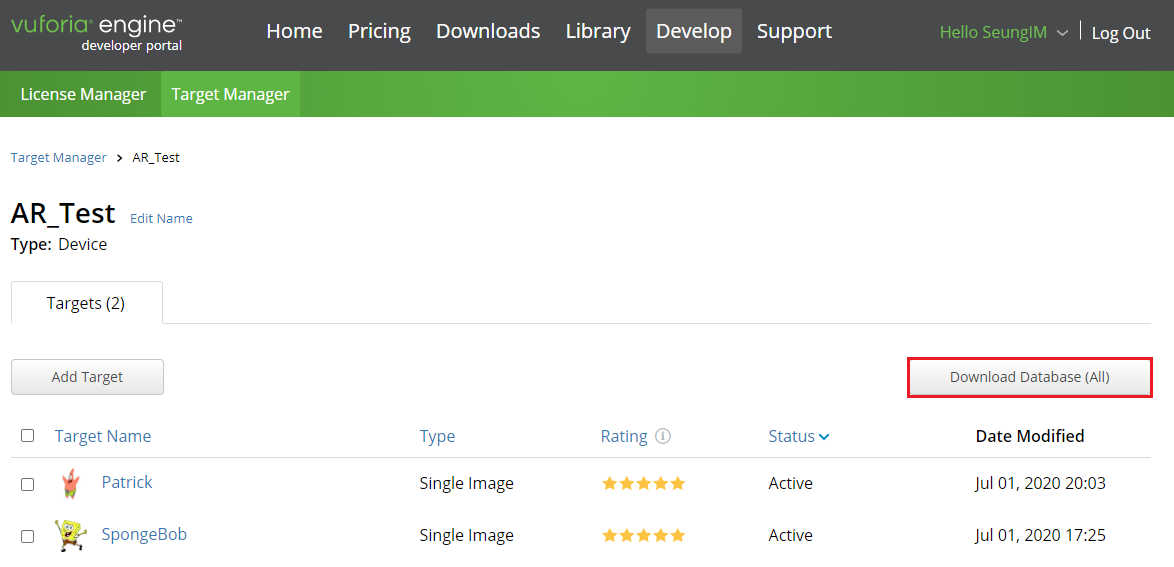Open the Pricing page
1174x567 pixels.
pos(379,31)
